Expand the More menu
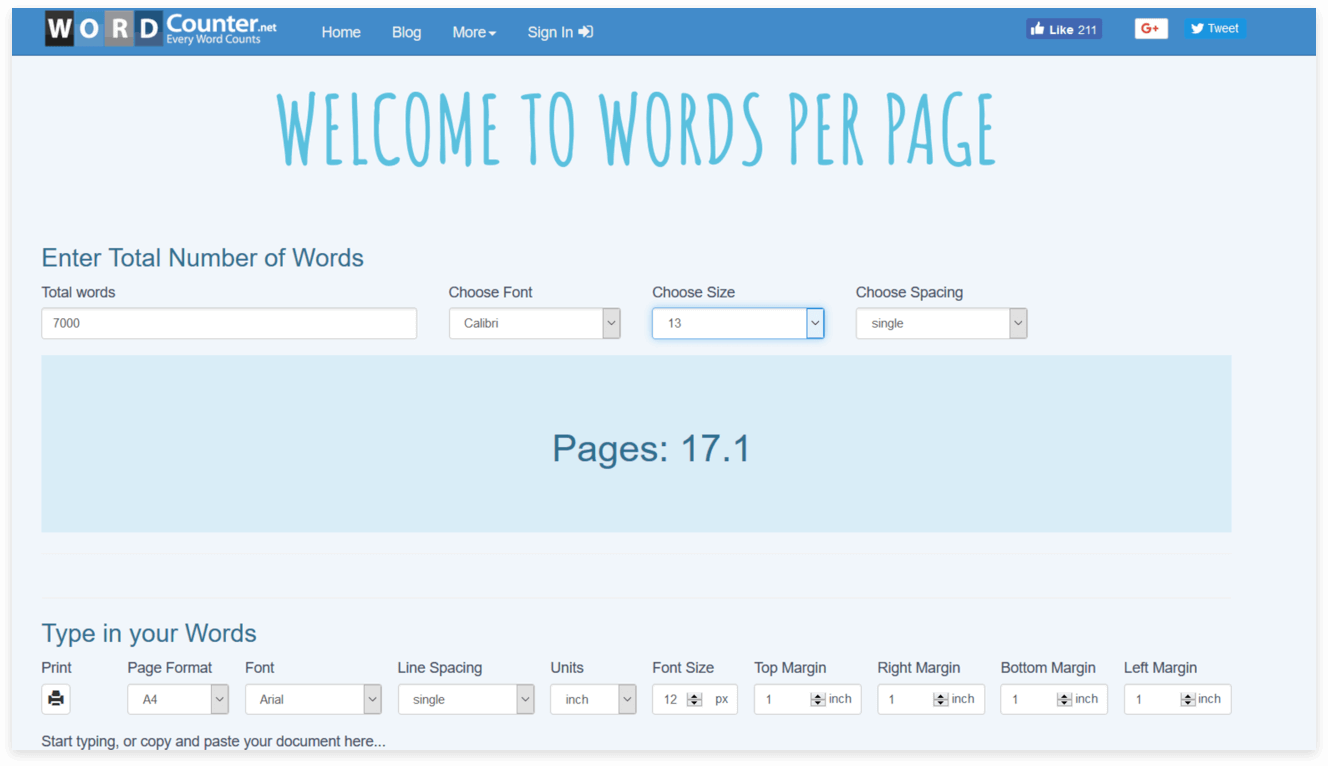This screenshot has width=1328, height=766. [474, 32]
